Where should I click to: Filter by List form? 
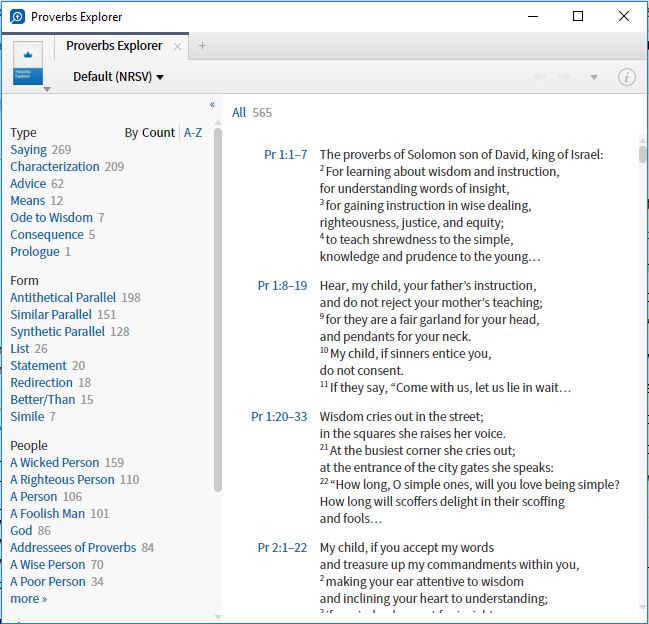click(x=20, y=348)
